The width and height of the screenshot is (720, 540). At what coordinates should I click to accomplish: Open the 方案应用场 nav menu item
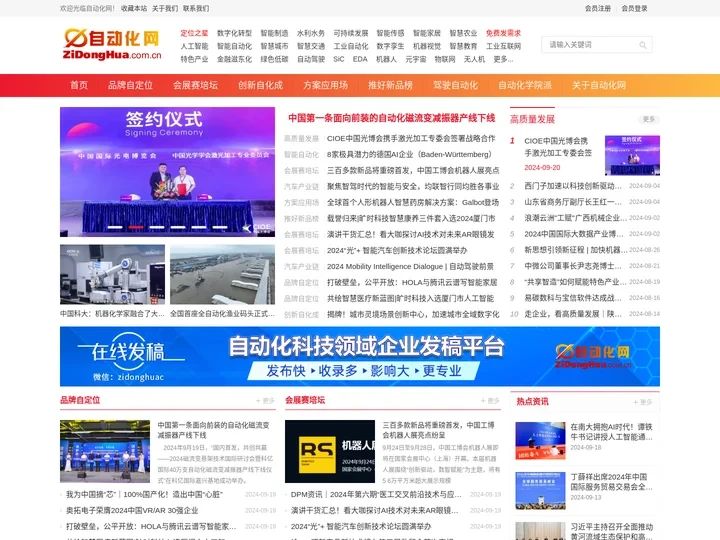click(325, 85)
